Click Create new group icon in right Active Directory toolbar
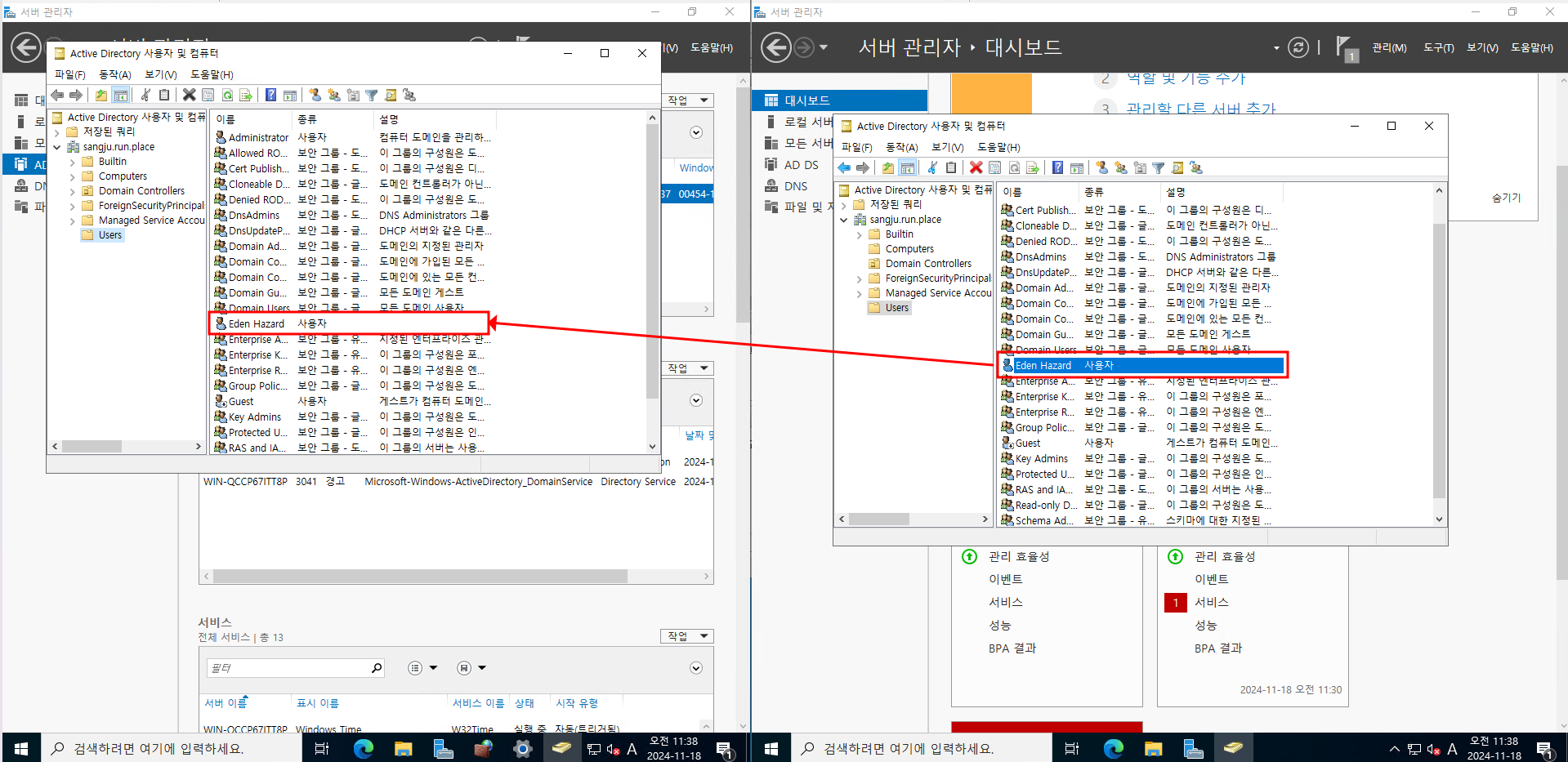Screen dimensions: 1568x762 (1120, 168)
